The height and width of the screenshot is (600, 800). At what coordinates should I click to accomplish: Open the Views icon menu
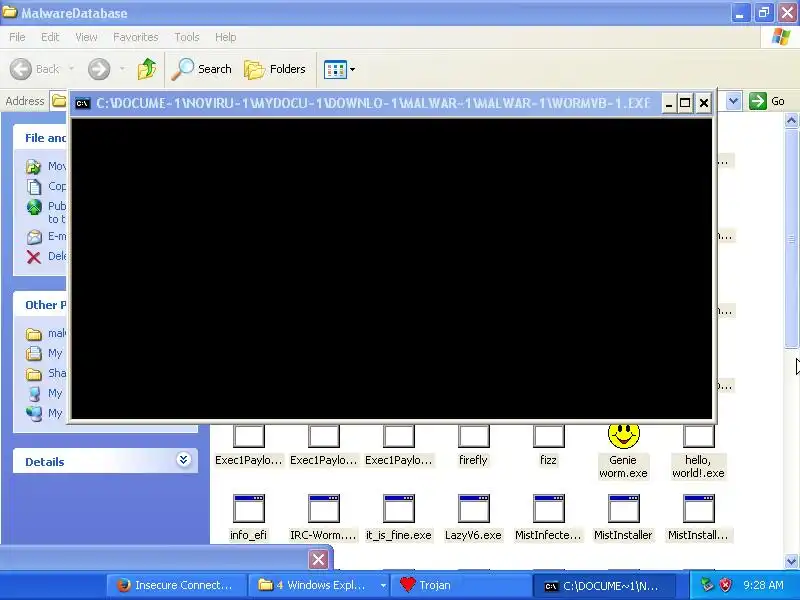tap(335, 69)
